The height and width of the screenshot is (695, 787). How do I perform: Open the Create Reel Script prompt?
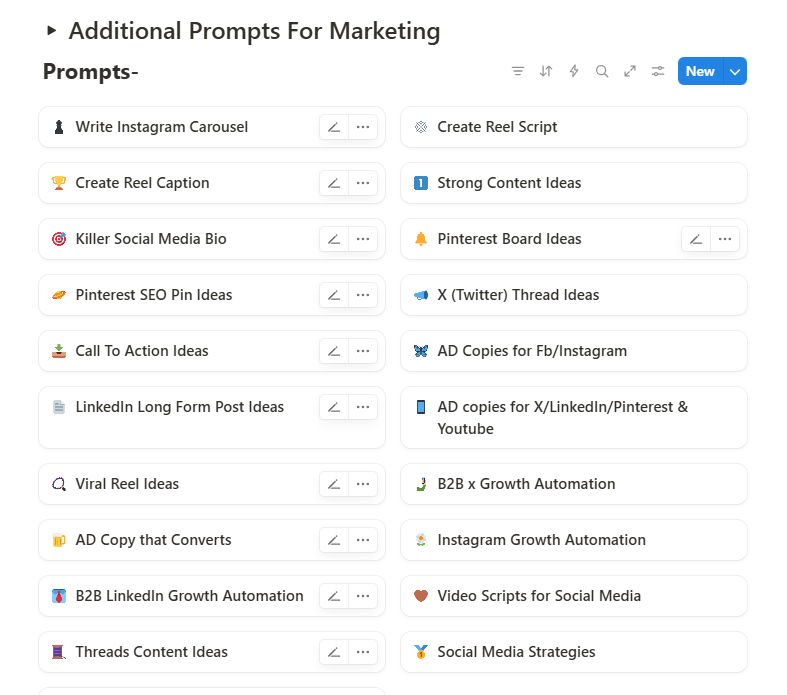tap(497, 127)
